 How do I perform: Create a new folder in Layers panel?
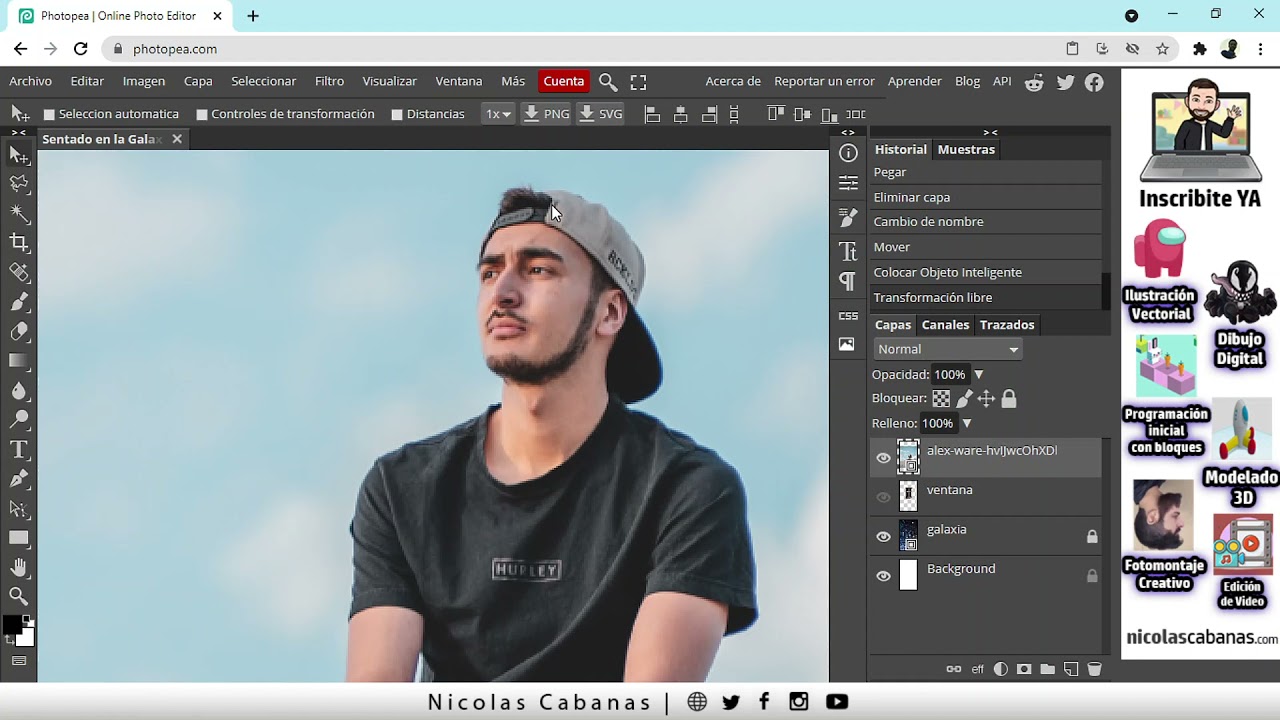(1047, 669)
